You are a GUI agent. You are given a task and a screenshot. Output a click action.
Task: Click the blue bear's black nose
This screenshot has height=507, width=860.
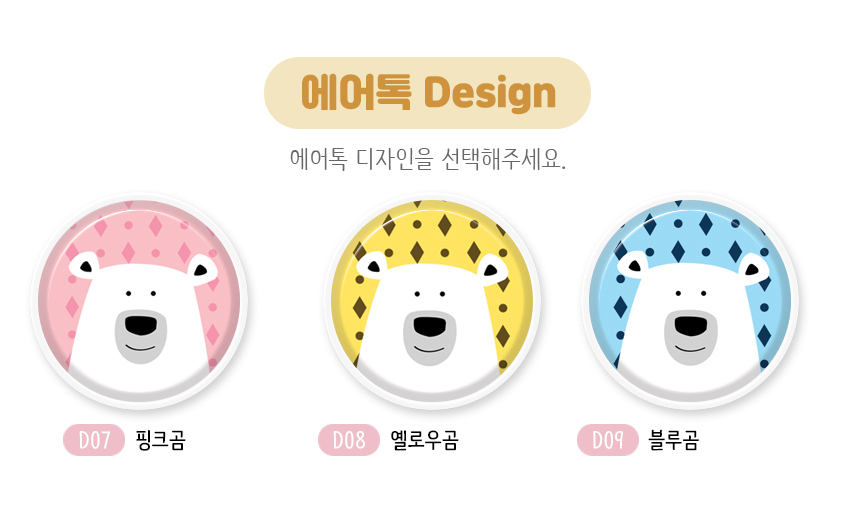point(691,326)
